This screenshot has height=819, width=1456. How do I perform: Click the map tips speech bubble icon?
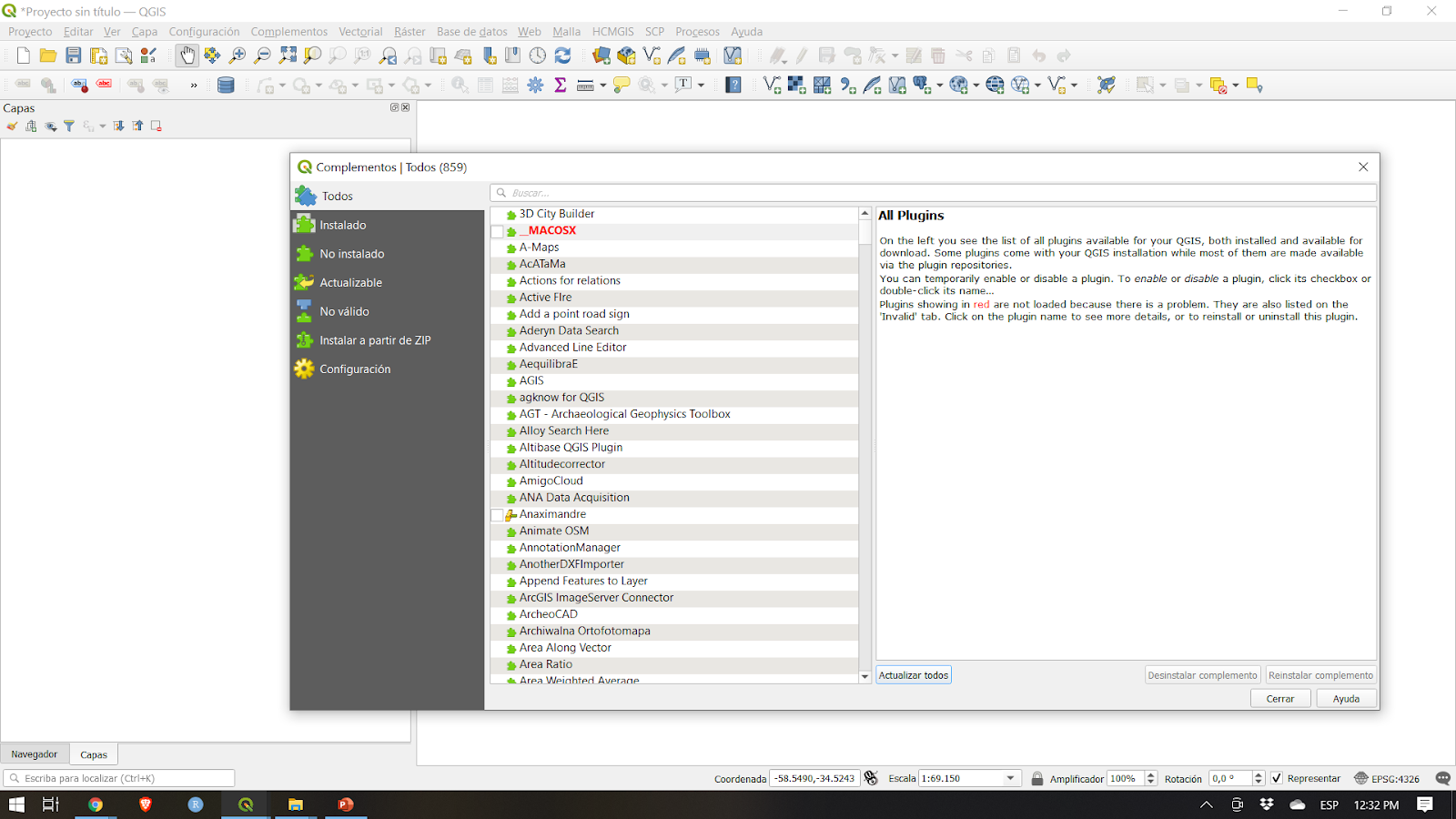[622, 85]
